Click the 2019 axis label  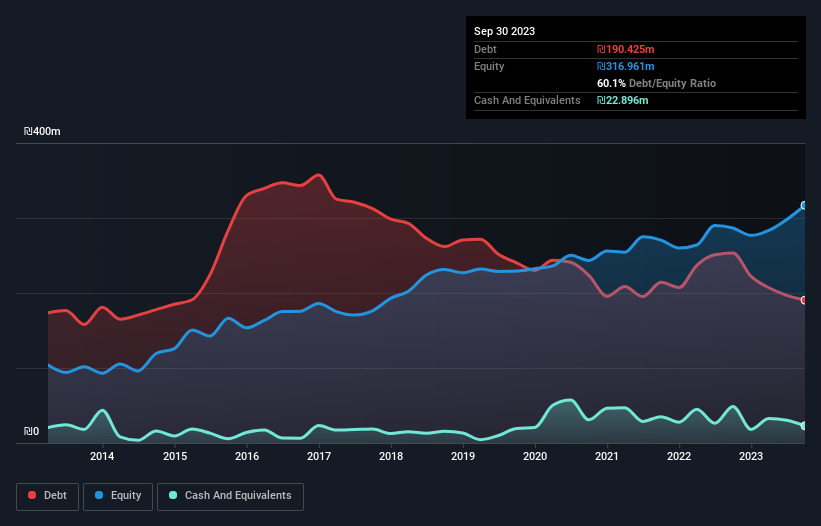coord(463,456)
